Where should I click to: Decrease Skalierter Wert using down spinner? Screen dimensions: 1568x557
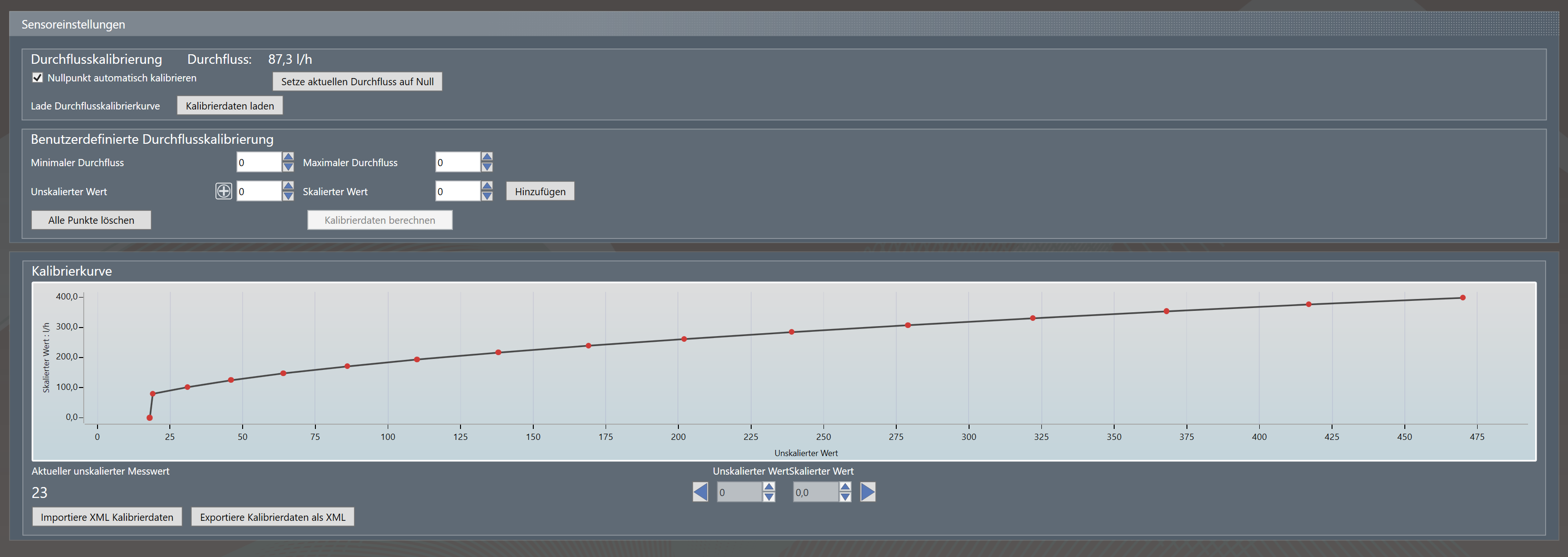(x=486, y=196)
